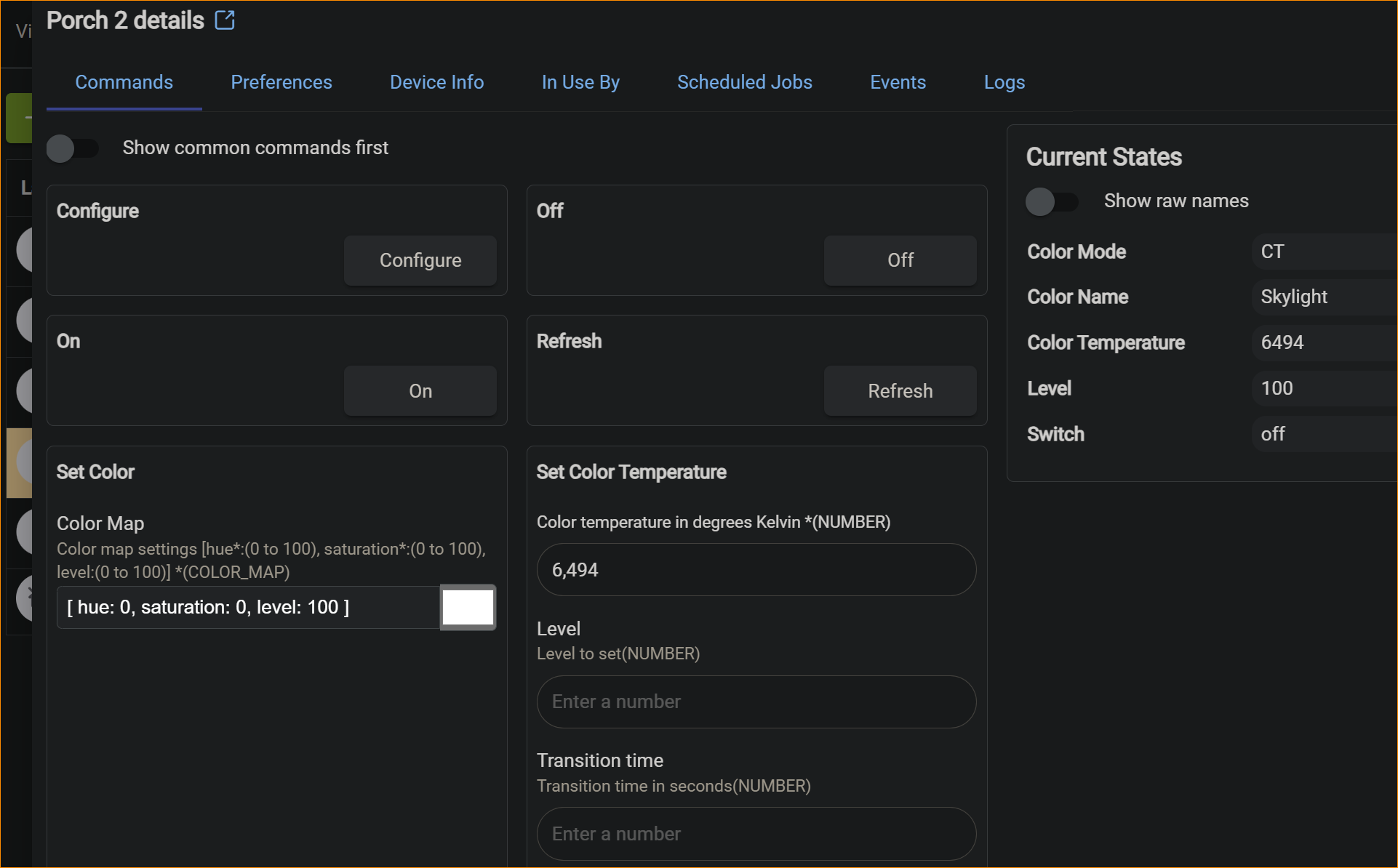This screenshot has width=1398, height=868.
Task: Open the Events tab
Action: (898, 82)
